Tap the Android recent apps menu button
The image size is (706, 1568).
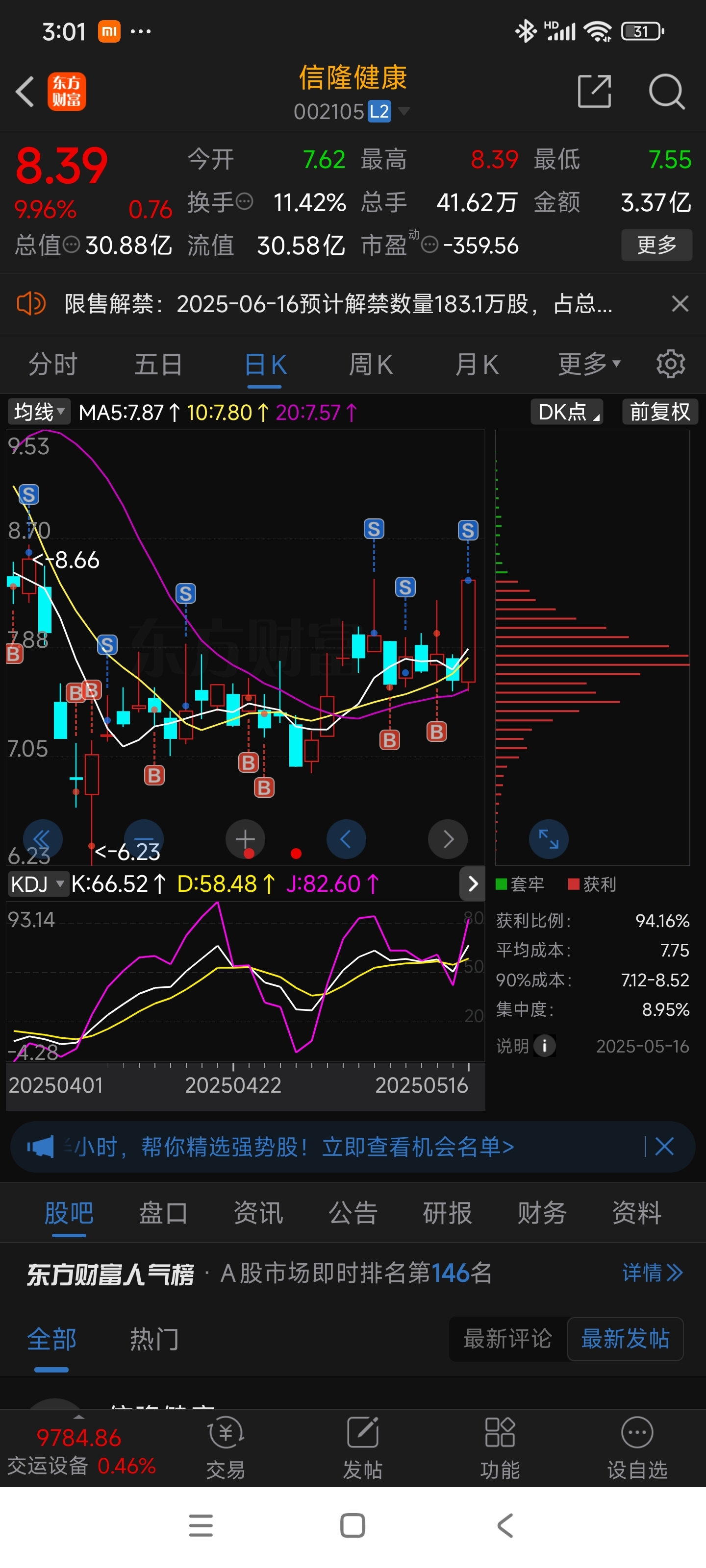[201, 1525]
